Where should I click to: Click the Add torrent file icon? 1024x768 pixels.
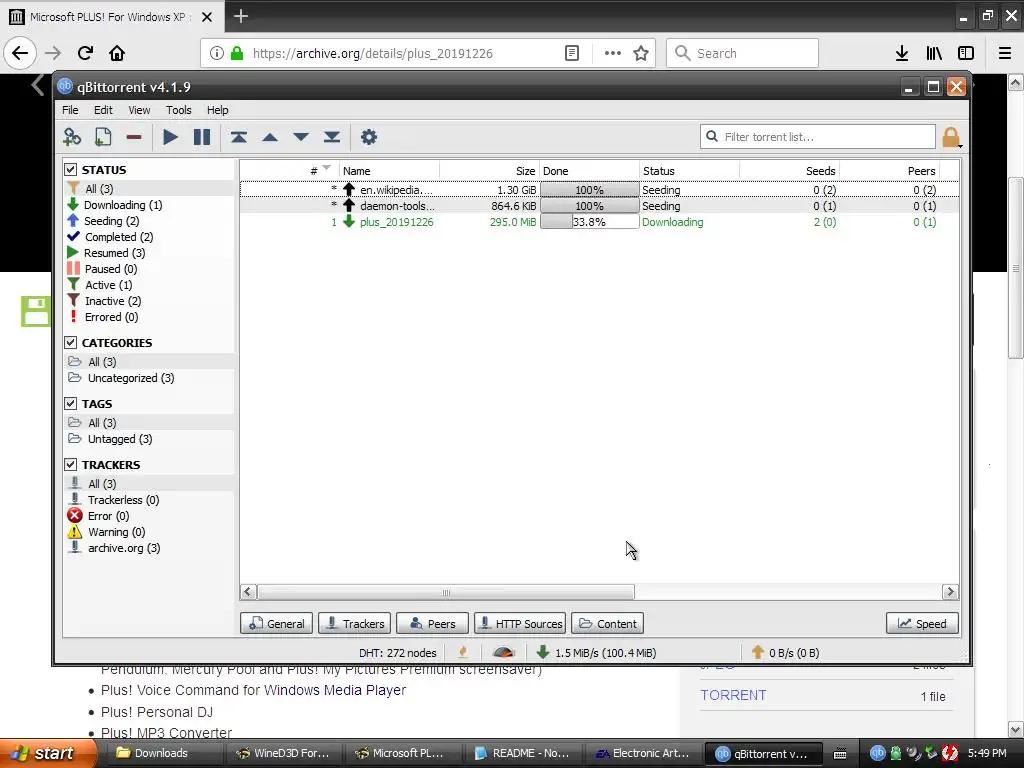[103, 137]
